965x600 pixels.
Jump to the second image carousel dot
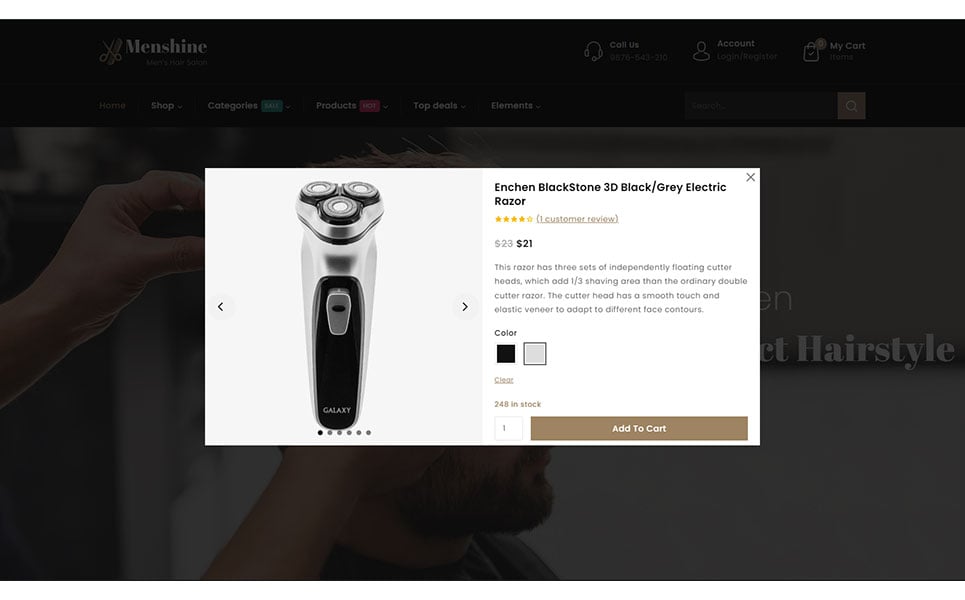click(x=330, y=433)
